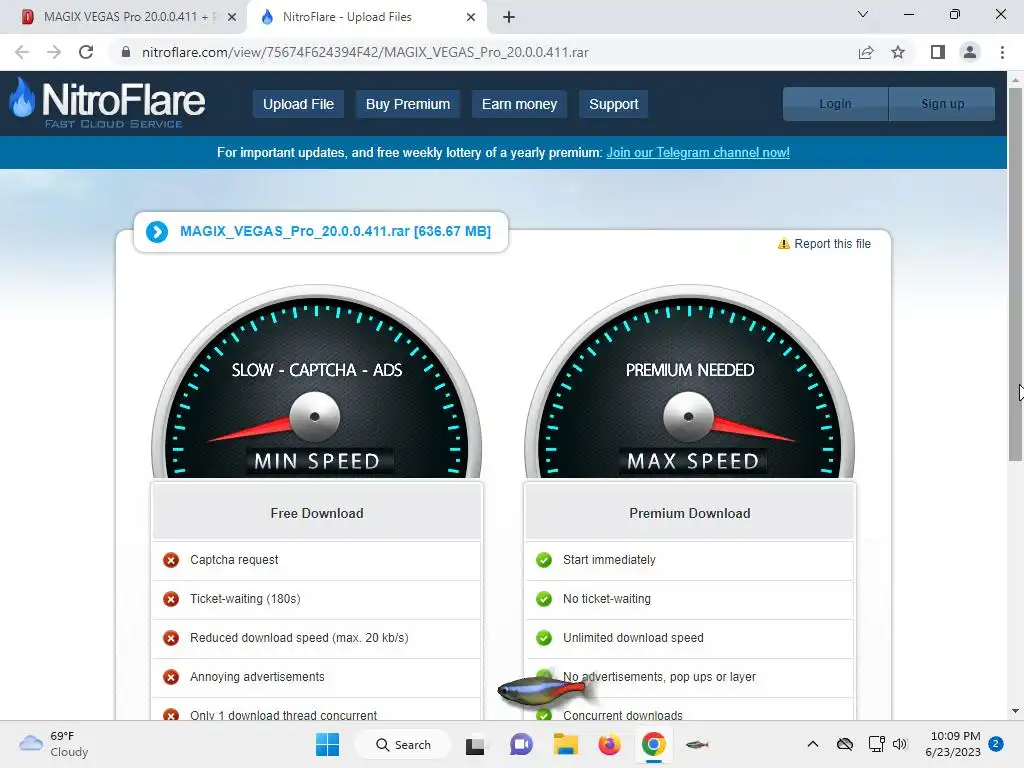Open the Earn money menu item

(x=519, y=104)
